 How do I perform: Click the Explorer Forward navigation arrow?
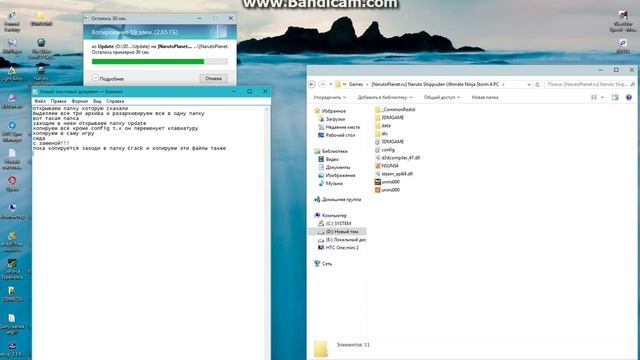coord(322,84)
